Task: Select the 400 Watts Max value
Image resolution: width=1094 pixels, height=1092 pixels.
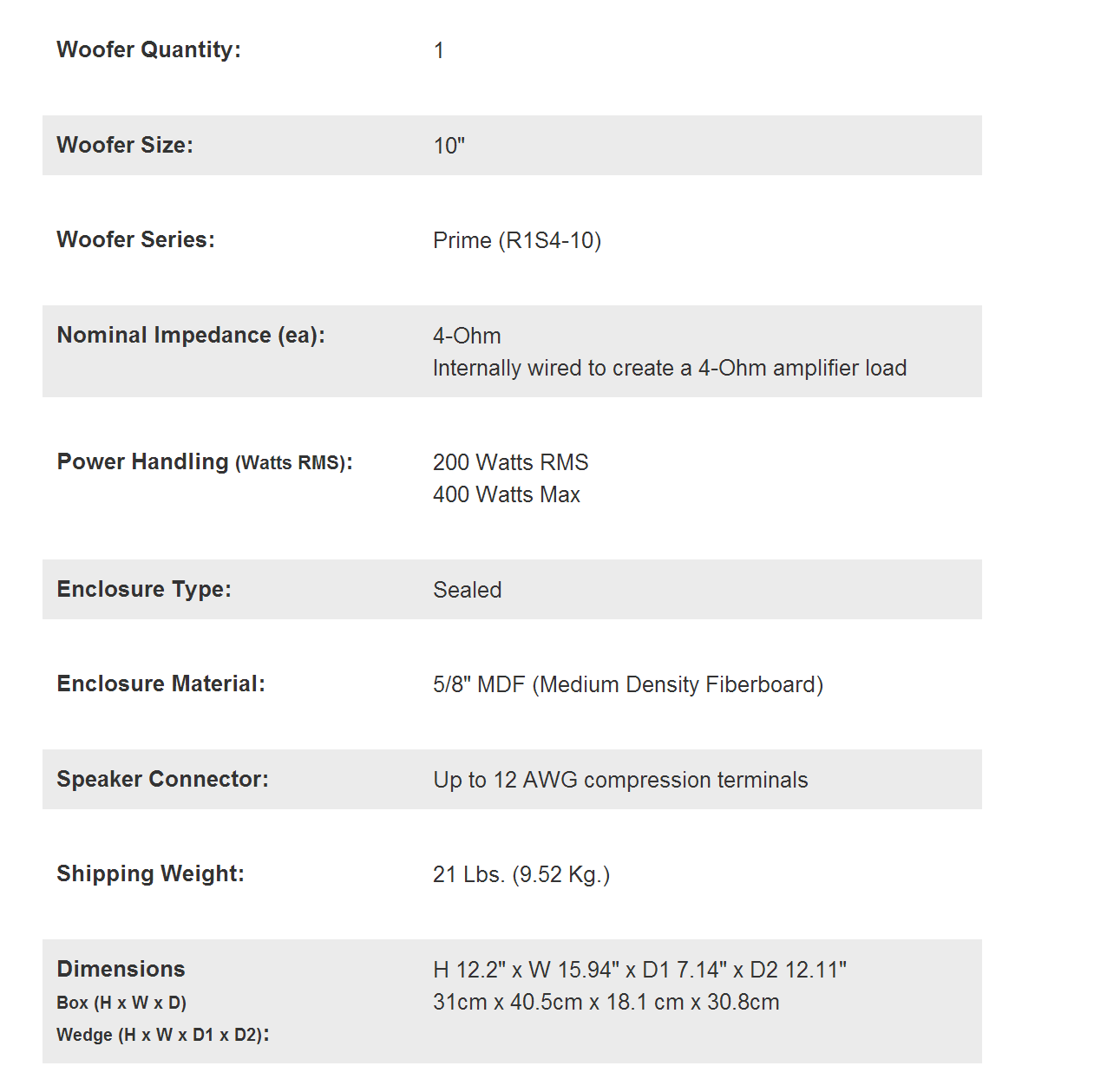Action: (x=507, y=494)
